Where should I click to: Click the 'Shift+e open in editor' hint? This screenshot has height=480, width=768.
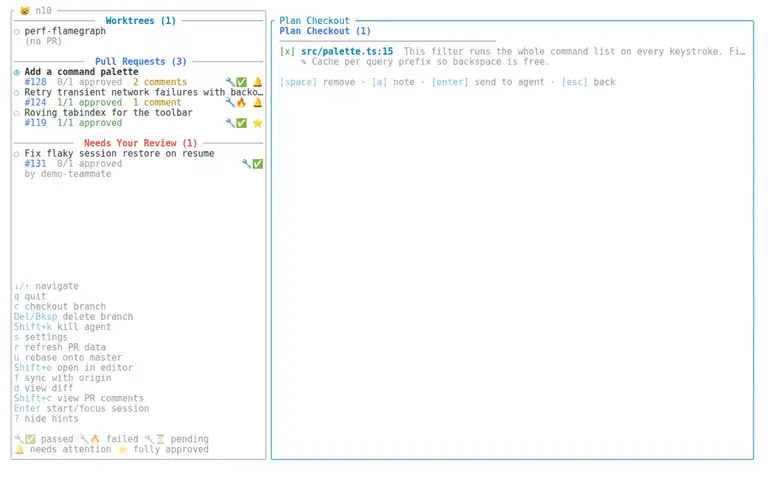(73, 368)
